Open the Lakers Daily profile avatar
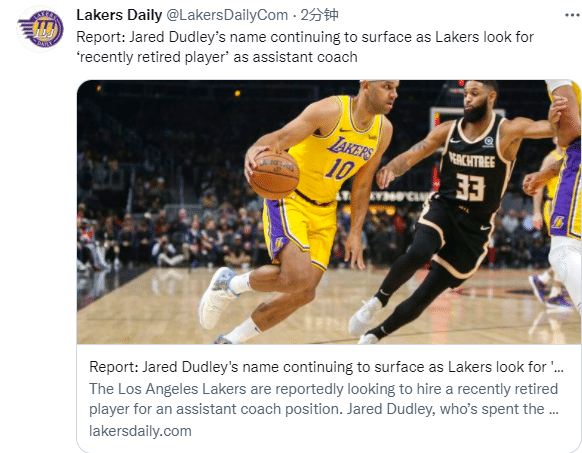 click(x=40, y=29)
